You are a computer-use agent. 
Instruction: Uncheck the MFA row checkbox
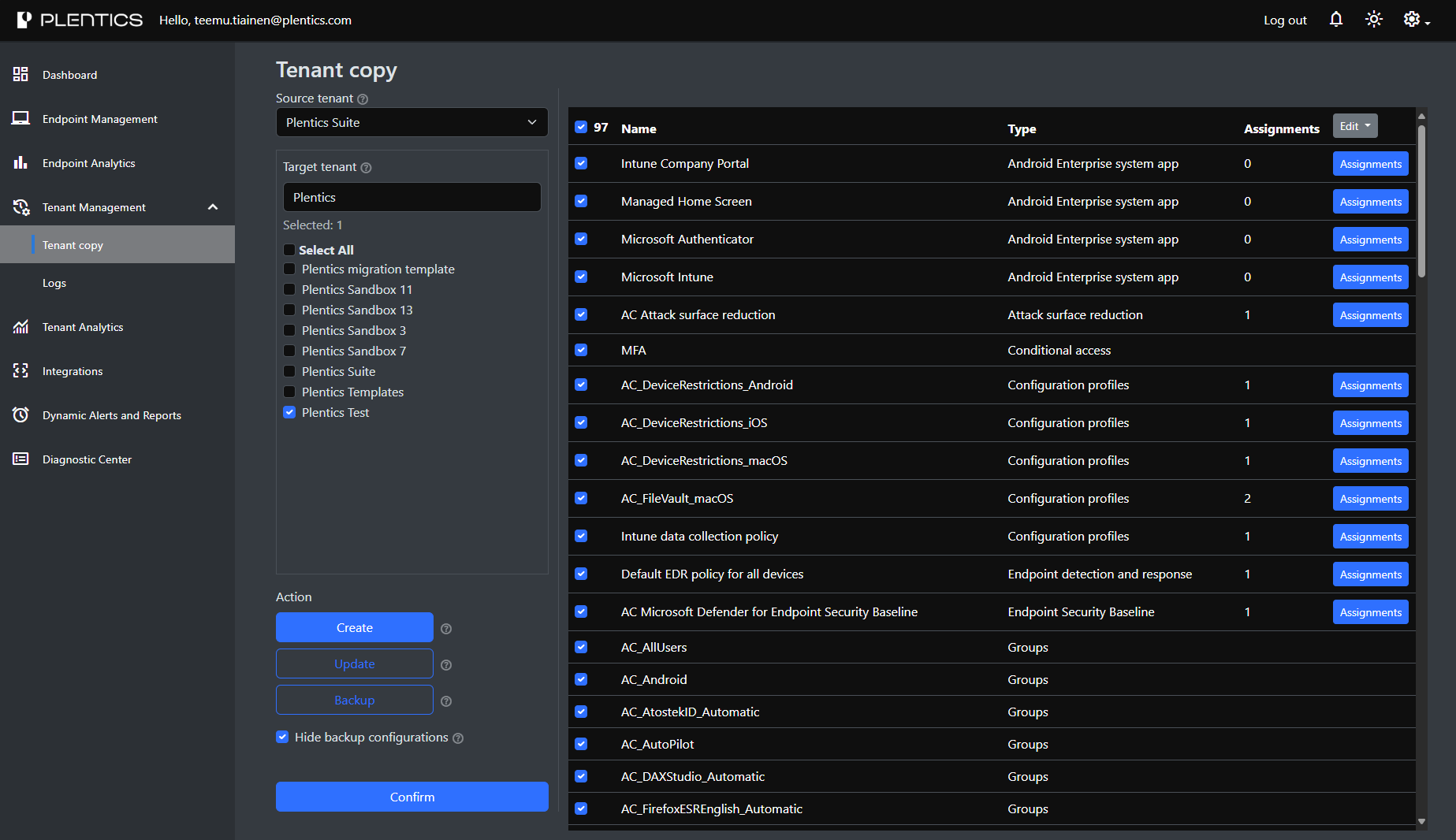[x=581, y=350]
